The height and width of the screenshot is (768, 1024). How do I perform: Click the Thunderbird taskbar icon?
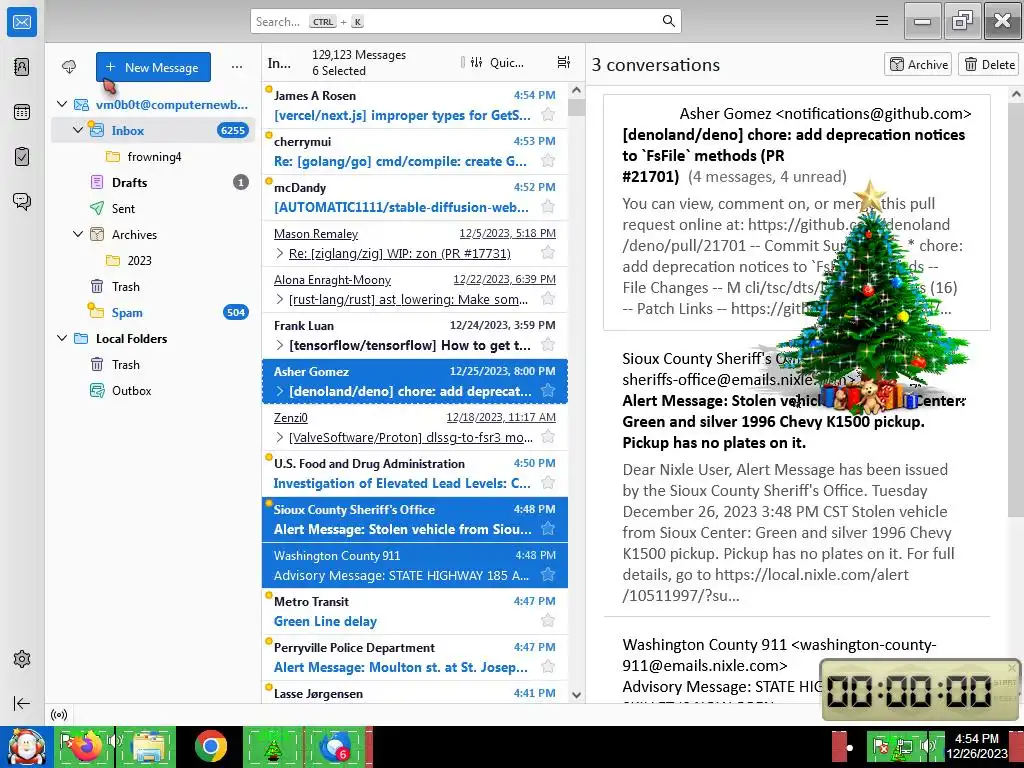point(336,746)
